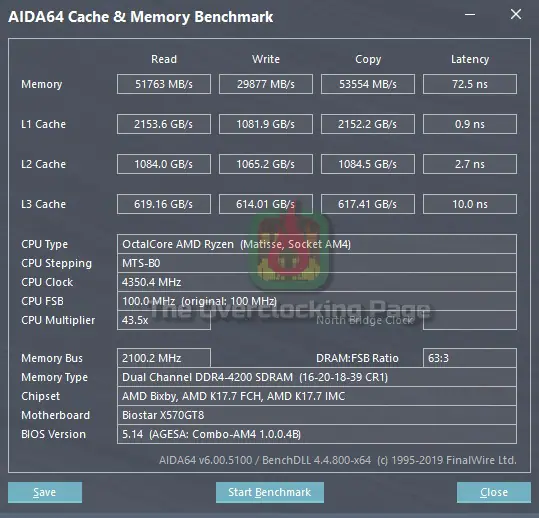The image size is (539, 518).
Task: Click Memory Copy value 53554 MB/s
Action: click(x=368, y=84)
